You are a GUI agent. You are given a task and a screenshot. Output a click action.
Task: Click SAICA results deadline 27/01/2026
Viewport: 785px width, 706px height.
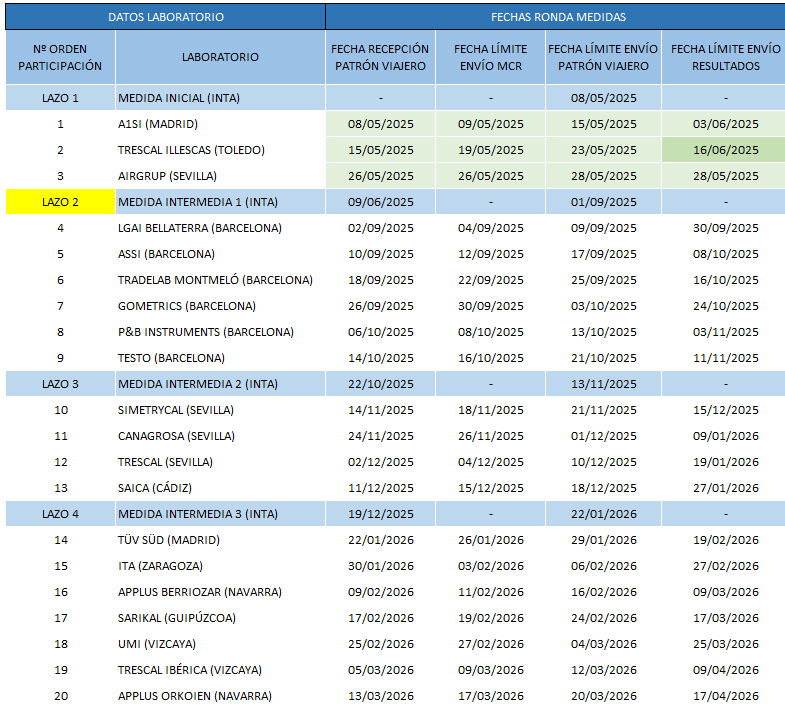coord(724,488)
